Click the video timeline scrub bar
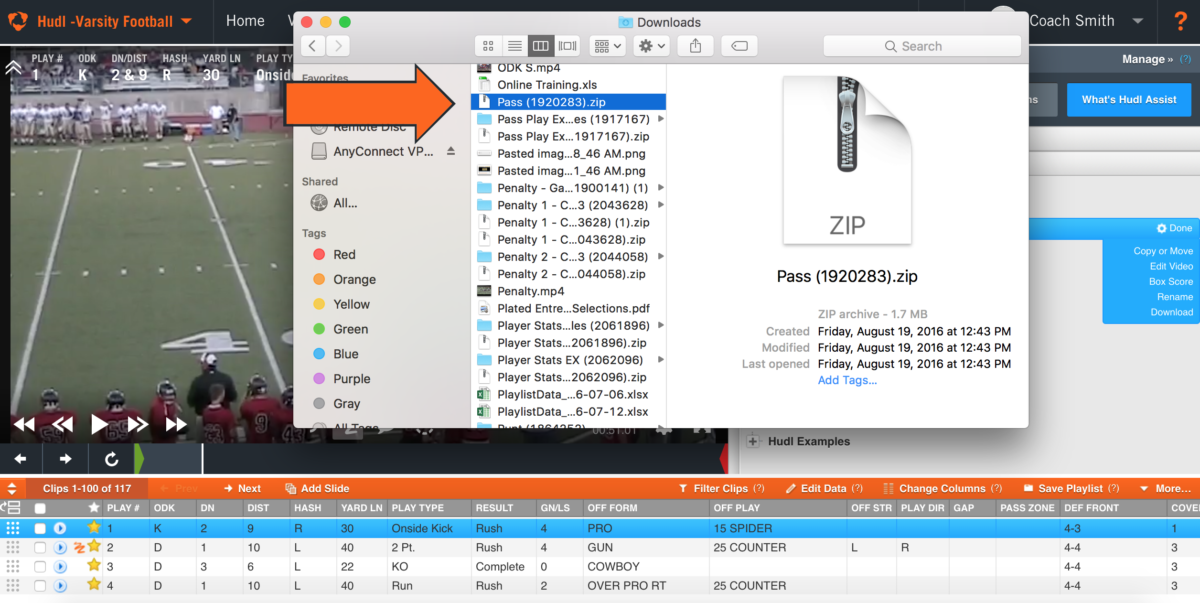The image size is (1200, 603). 430,459
